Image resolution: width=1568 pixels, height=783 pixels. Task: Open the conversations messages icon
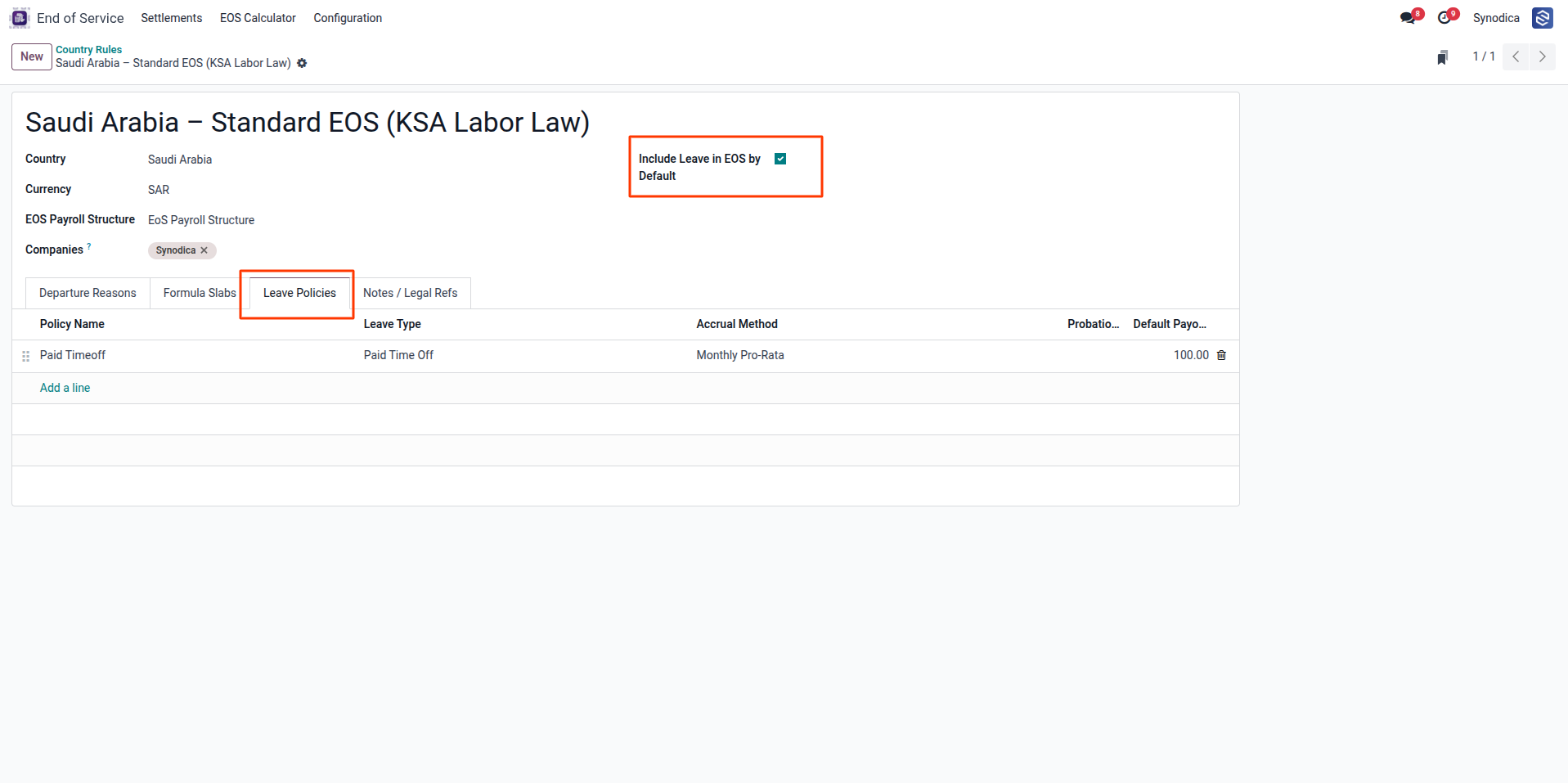point(1408,18)
